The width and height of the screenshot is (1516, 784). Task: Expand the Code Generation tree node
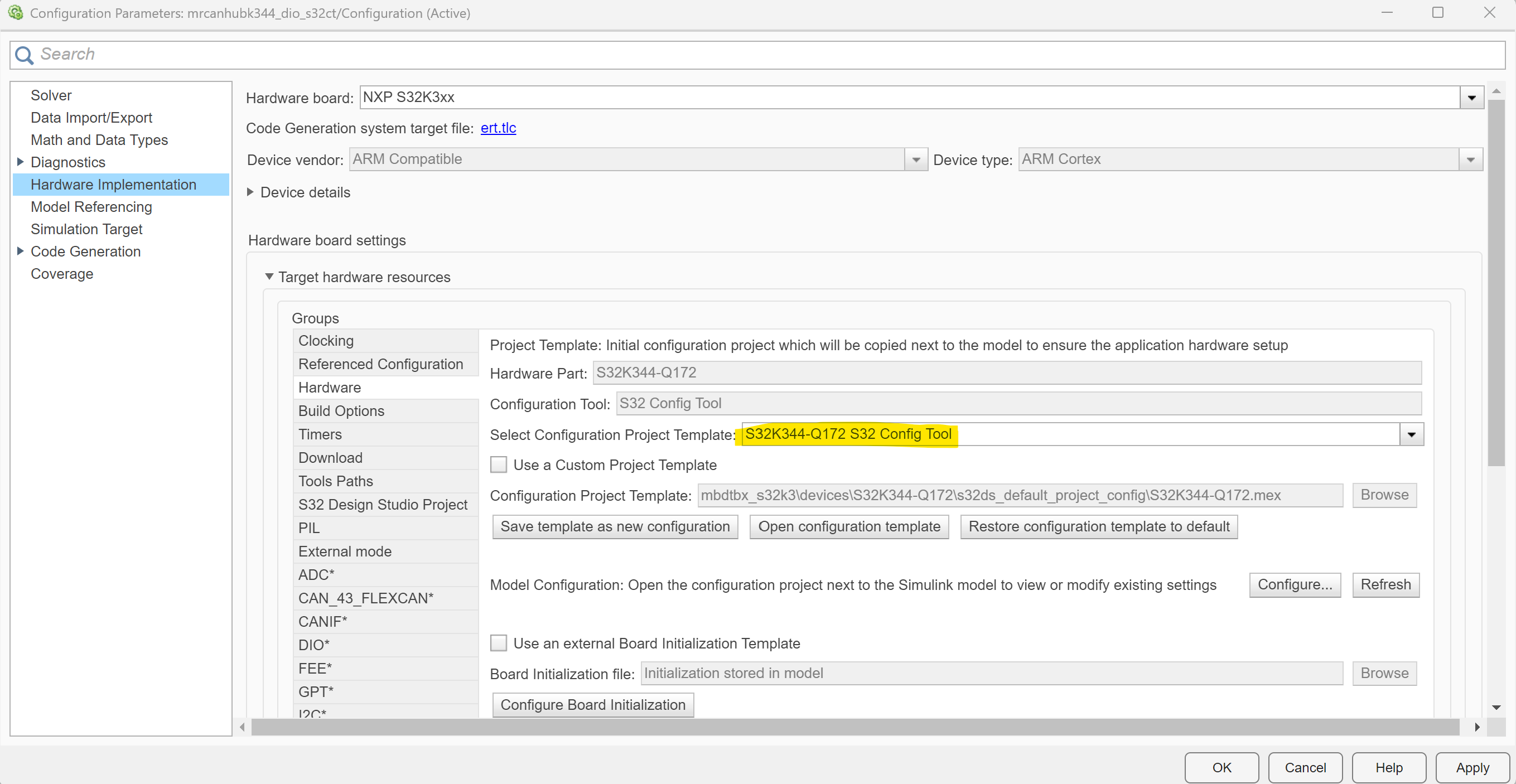coord(20,251)
